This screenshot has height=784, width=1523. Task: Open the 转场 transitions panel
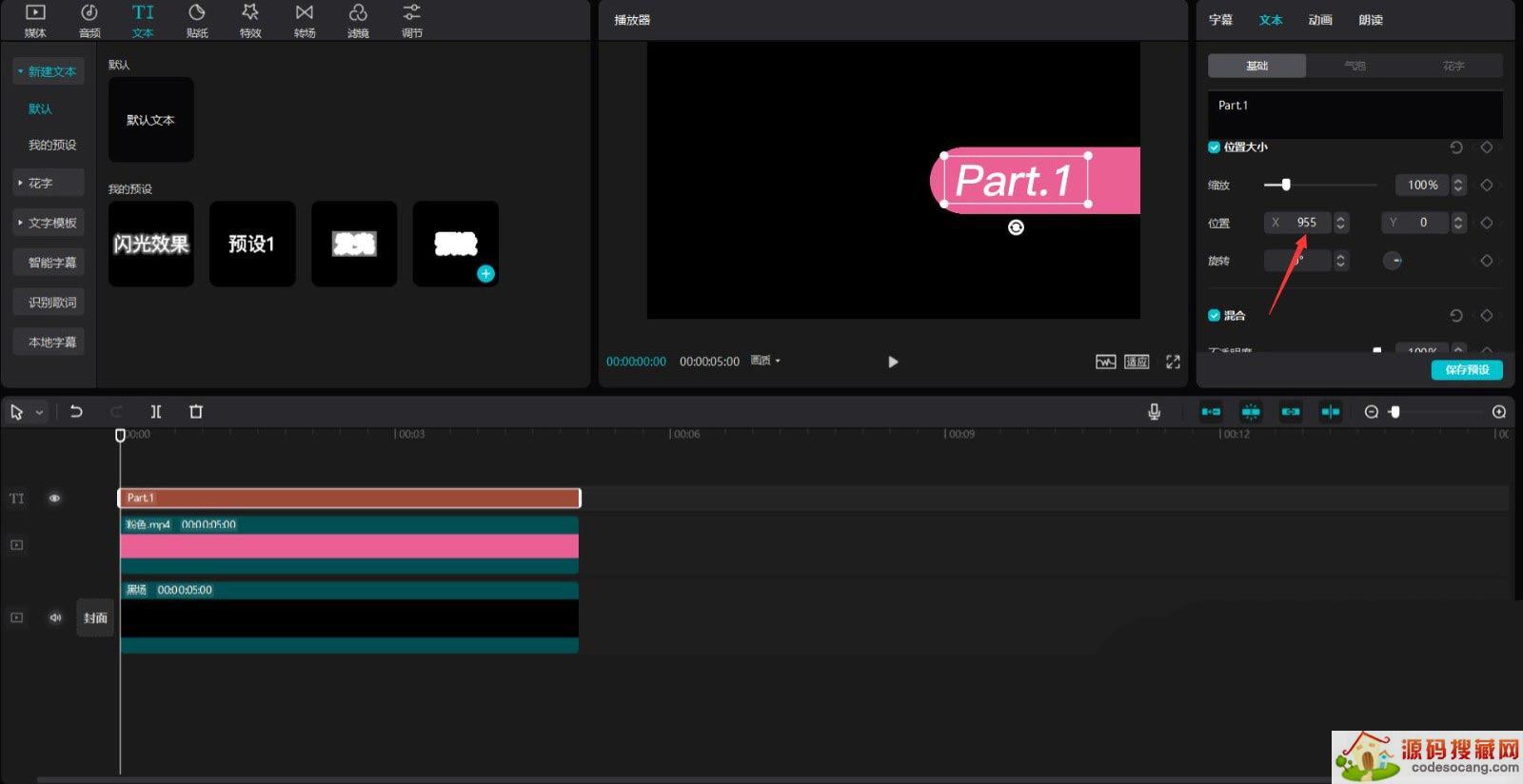click(x=305, y=20)
